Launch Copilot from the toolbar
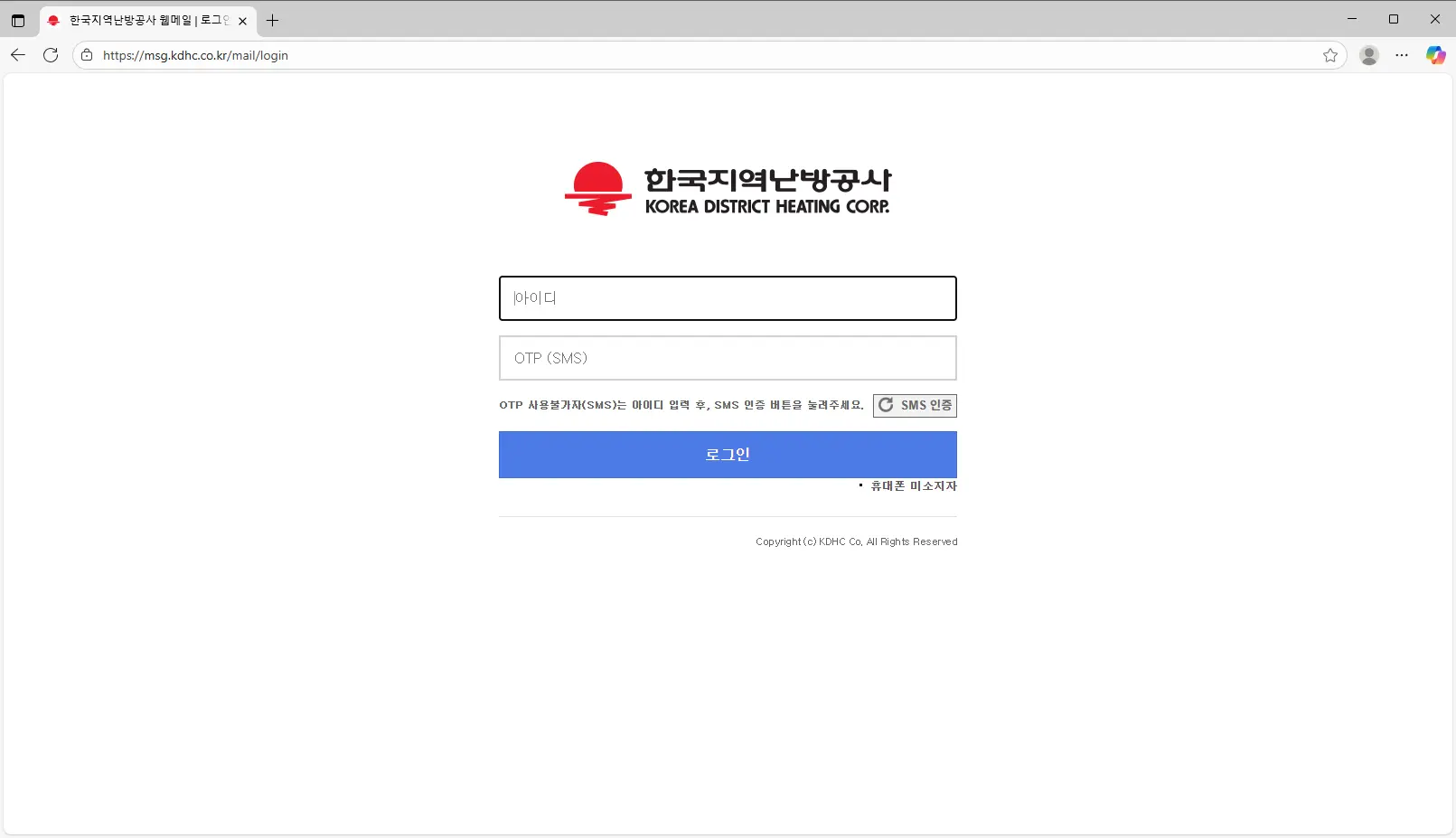 tap(1435, 55)
